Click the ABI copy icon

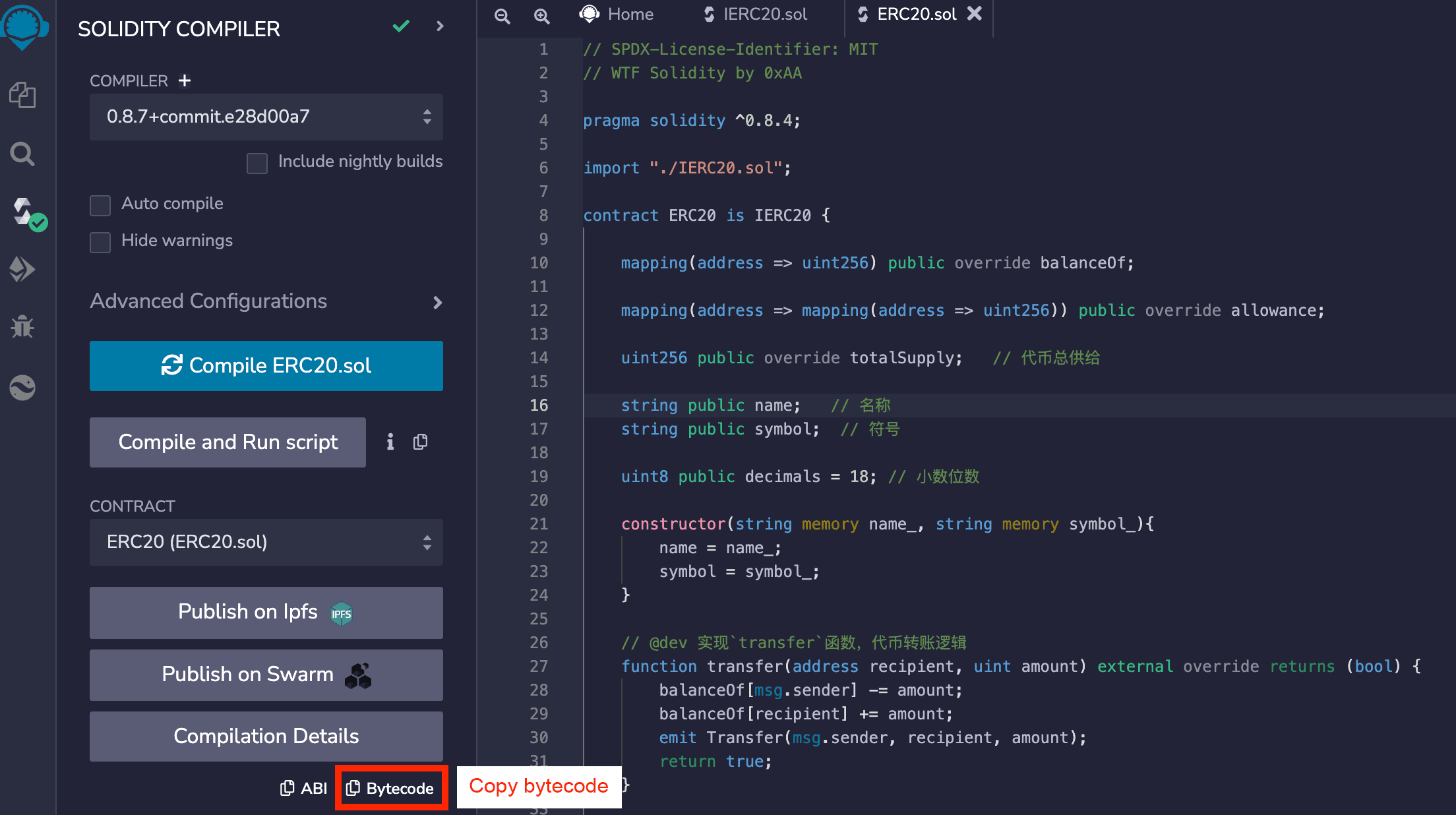click(x=285, y=788)
